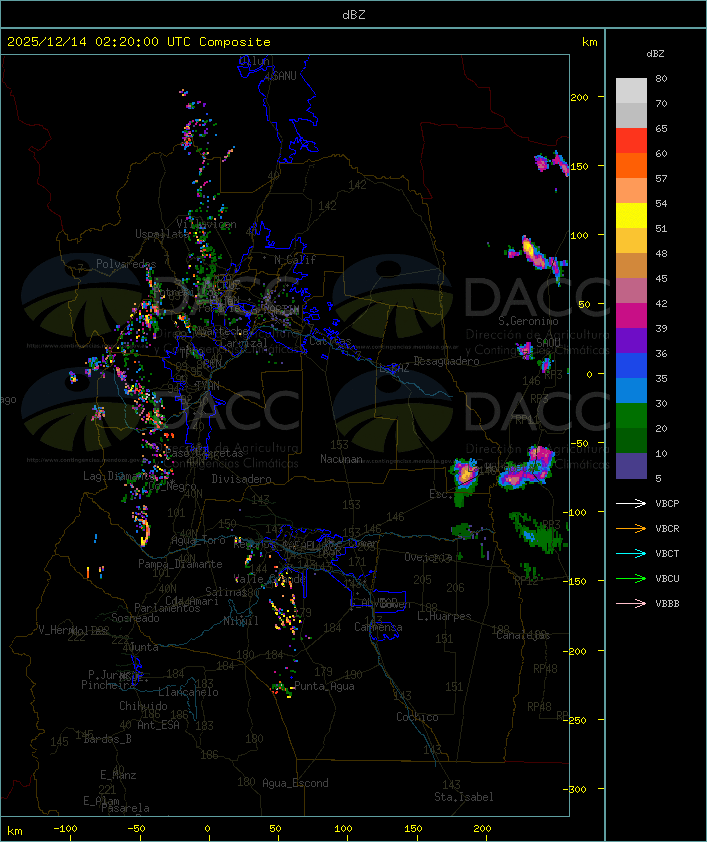Pick the red 60-65 dBZ legend swatch
The image size is (707, 842).
click(x=631, y=141)
